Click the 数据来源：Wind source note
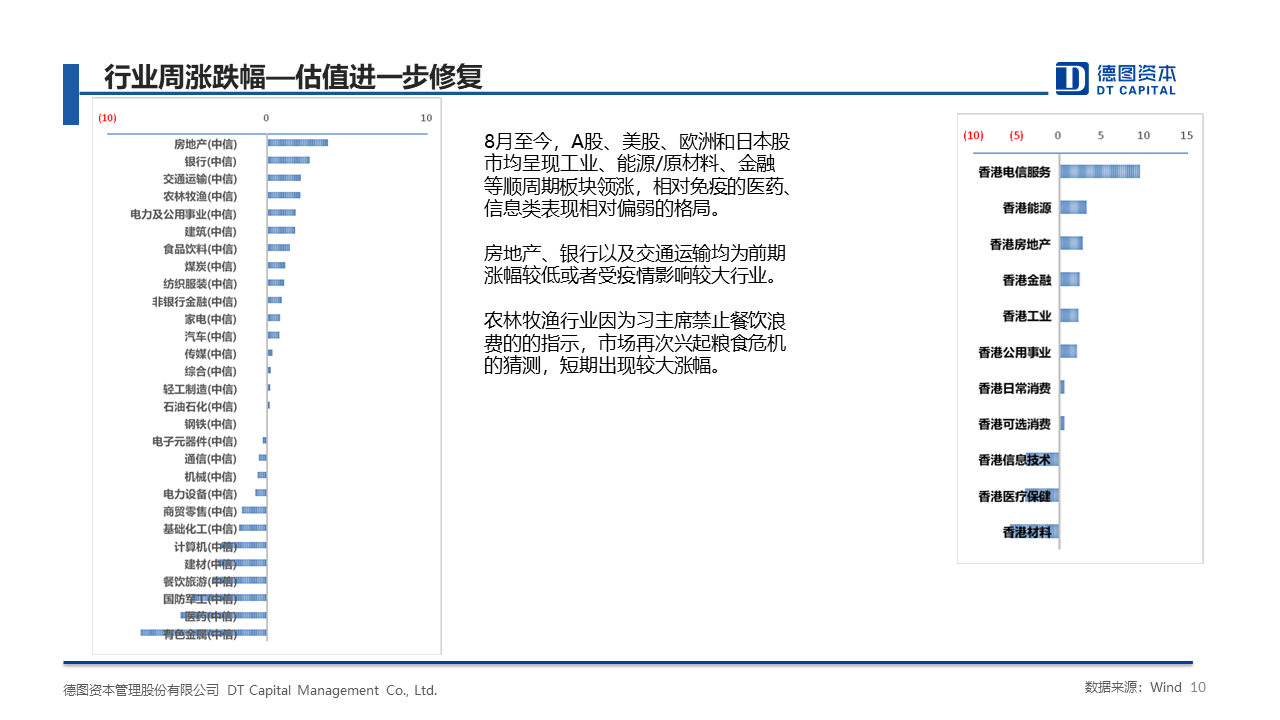Screen dimensions: 1280x720 point(1133,687)
